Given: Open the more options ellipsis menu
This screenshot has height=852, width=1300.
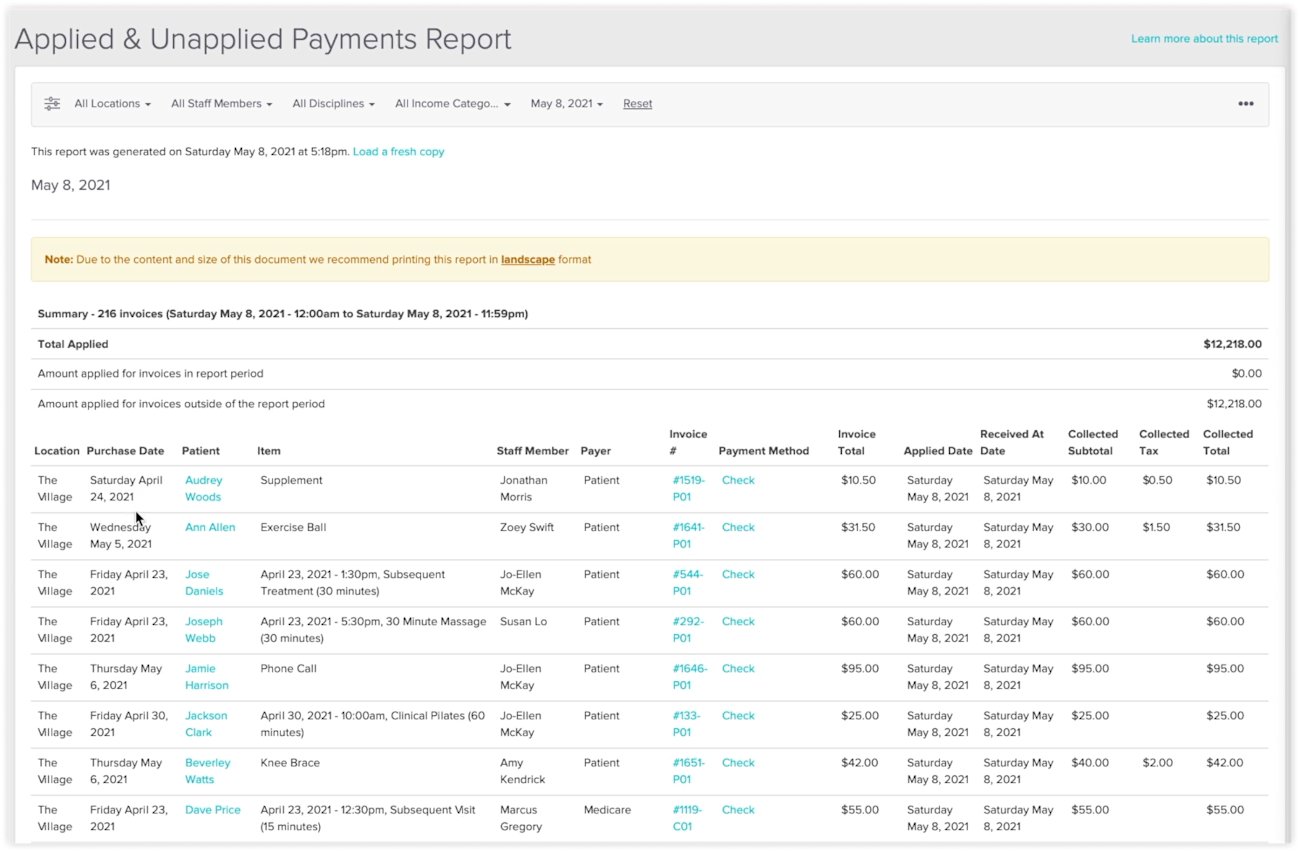Looking at the screenshot, I should click(x=1246, y=103).
